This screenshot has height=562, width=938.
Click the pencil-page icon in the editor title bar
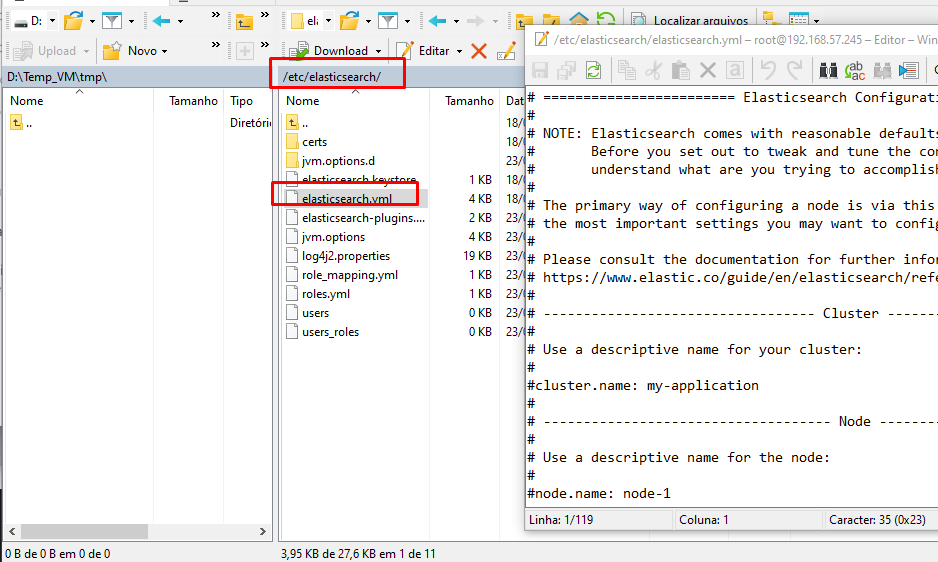(x=541, y=40)
